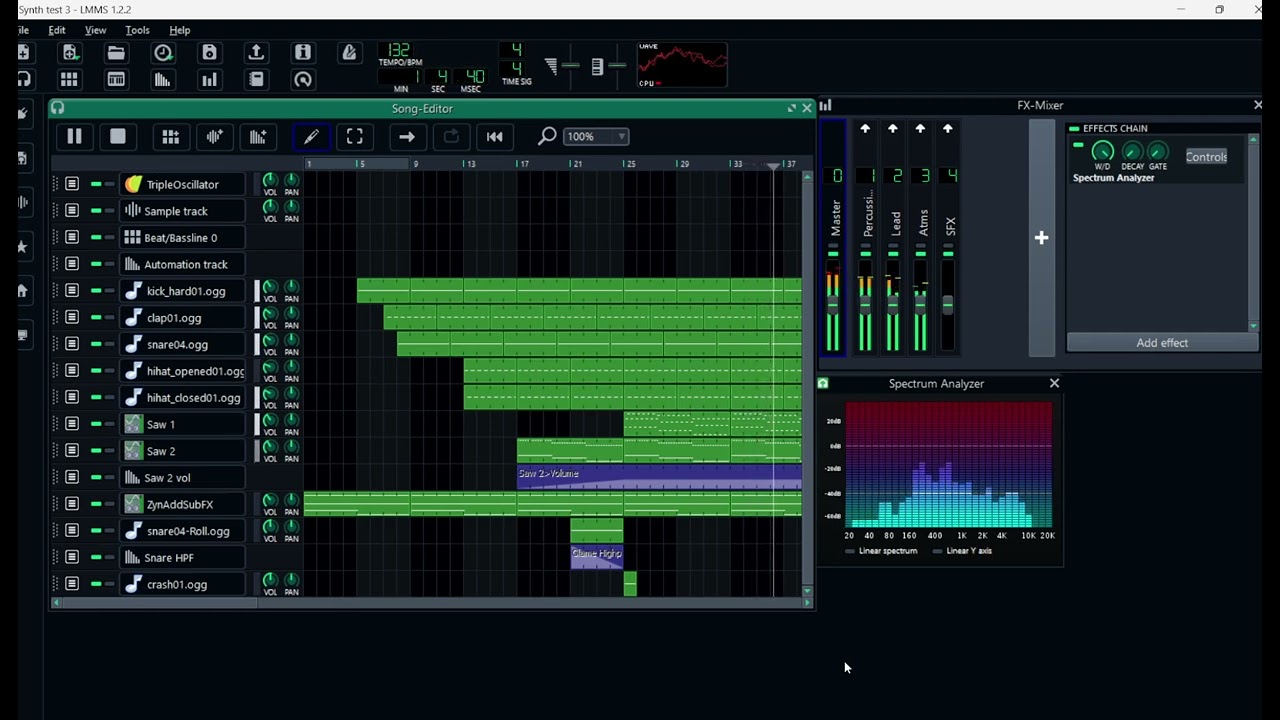Toggle the FX-Mixer window icon in the main toolbar

(x=209, y=80)
